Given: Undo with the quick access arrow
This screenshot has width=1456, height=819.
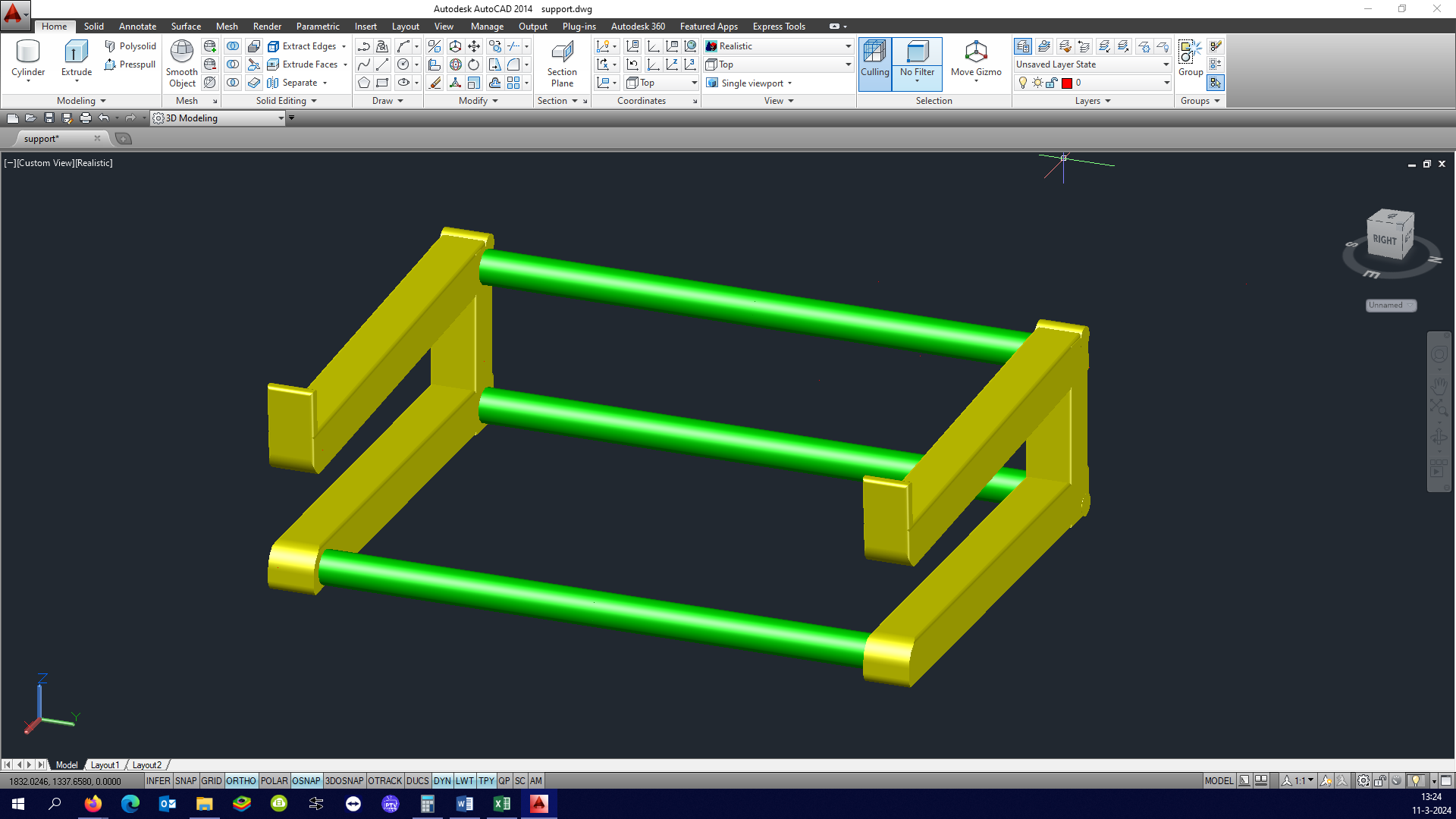Looking at the screenshot, I should click(x=104, y=118).
